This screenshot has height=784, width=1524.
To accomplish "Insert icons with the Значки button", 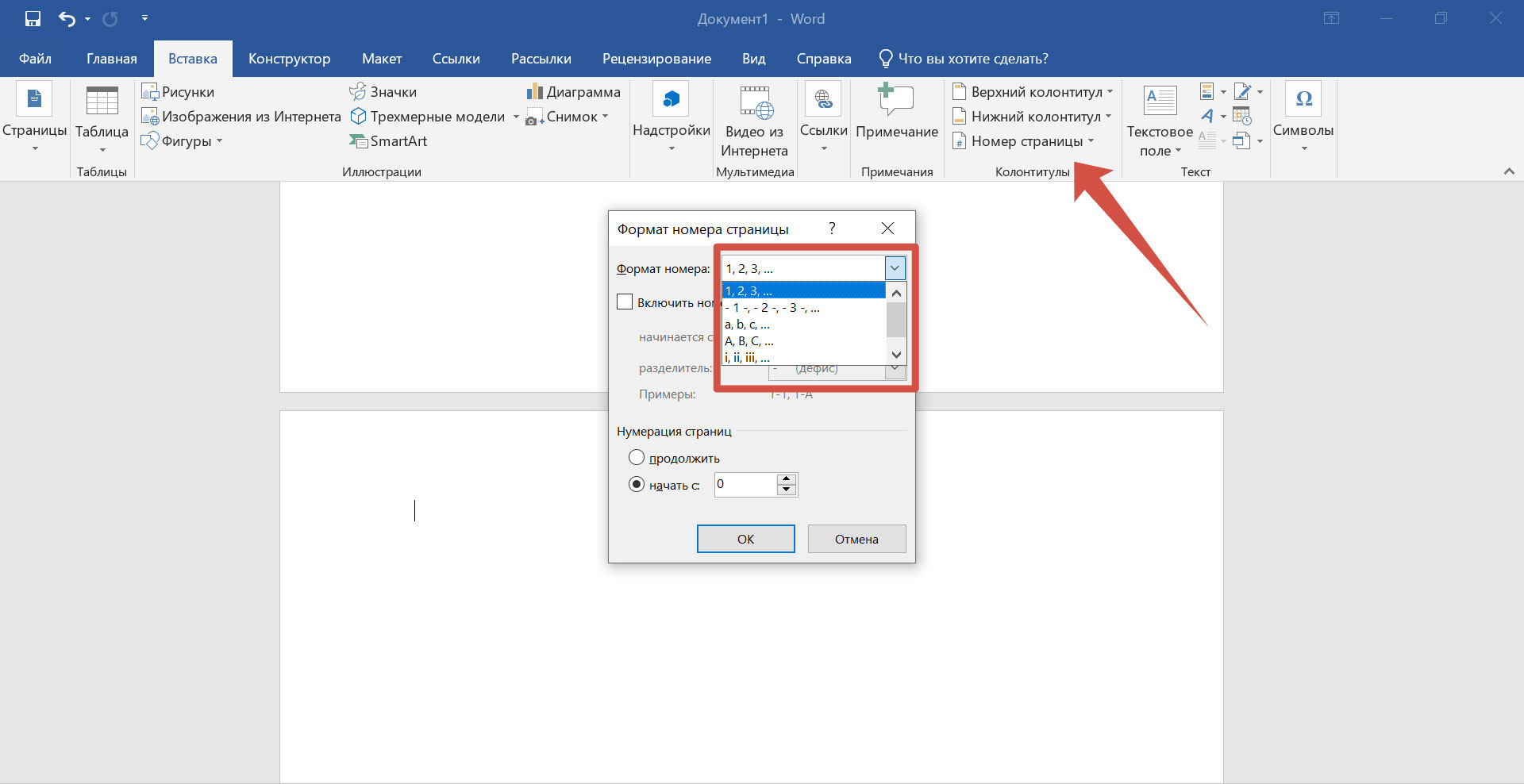I will (383, 92).
